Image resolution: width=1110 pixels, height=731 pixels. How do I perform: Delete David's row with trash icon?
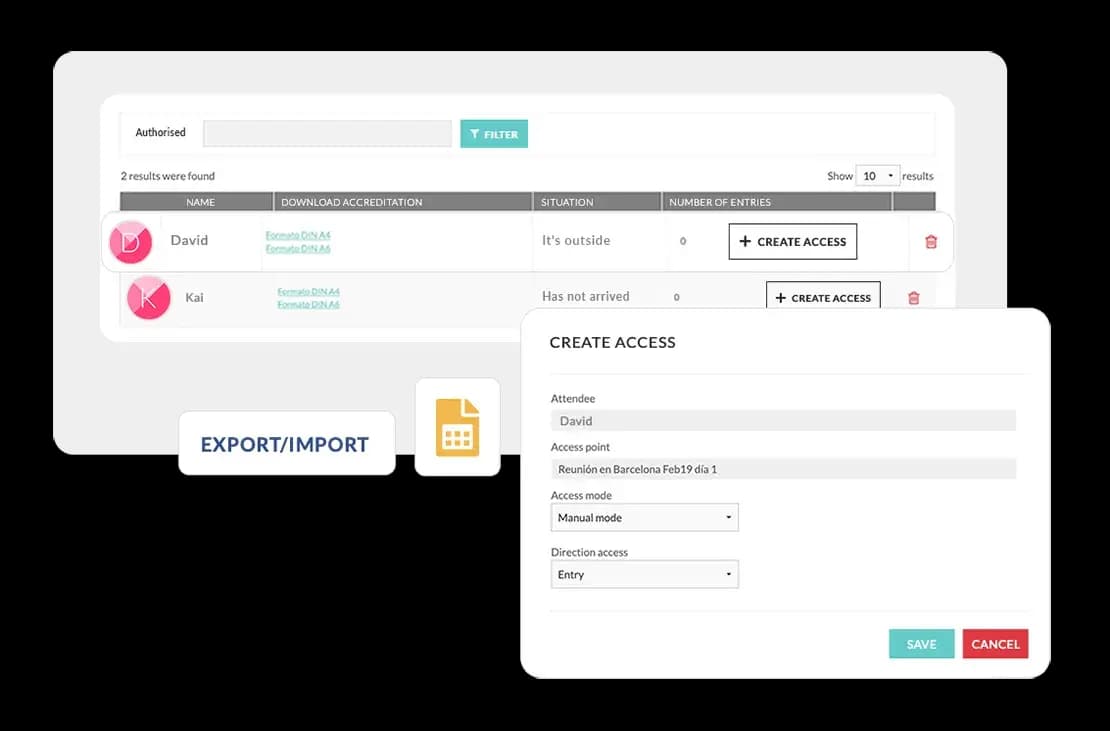(x=931, y=241)
